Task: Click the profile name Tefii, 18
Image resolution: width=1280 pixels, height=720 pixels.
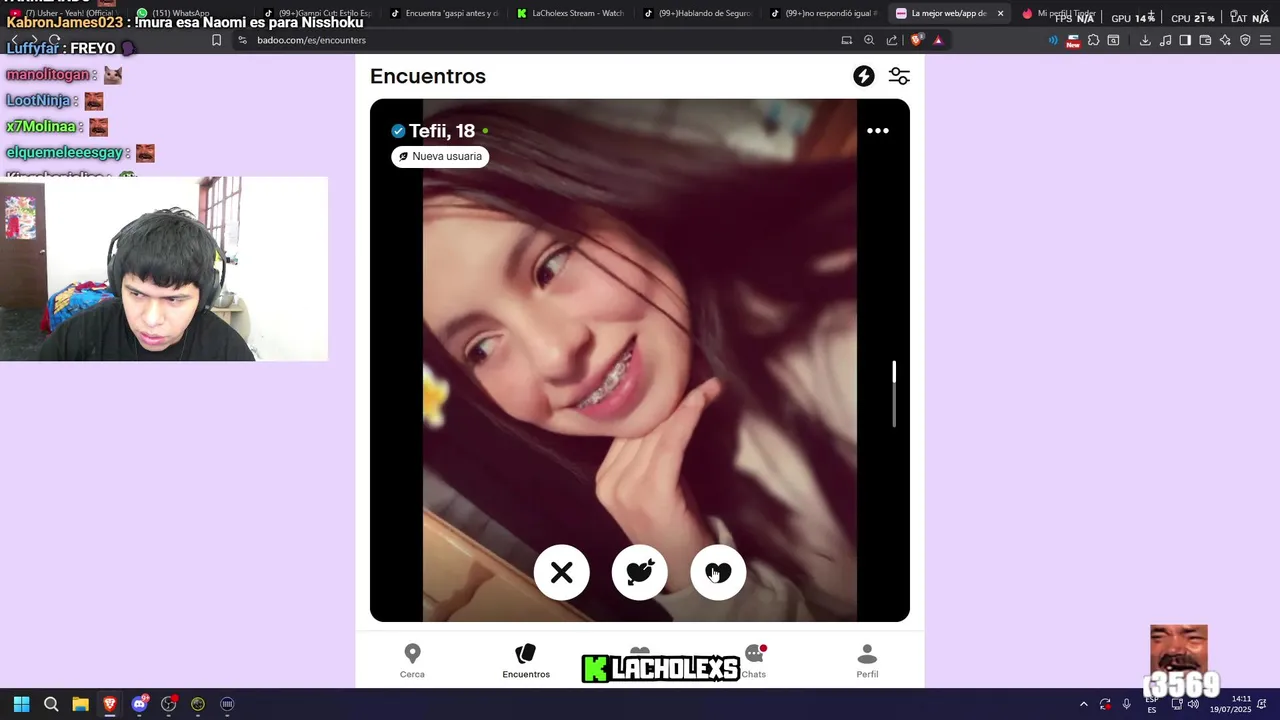Action: coord(442,131)
